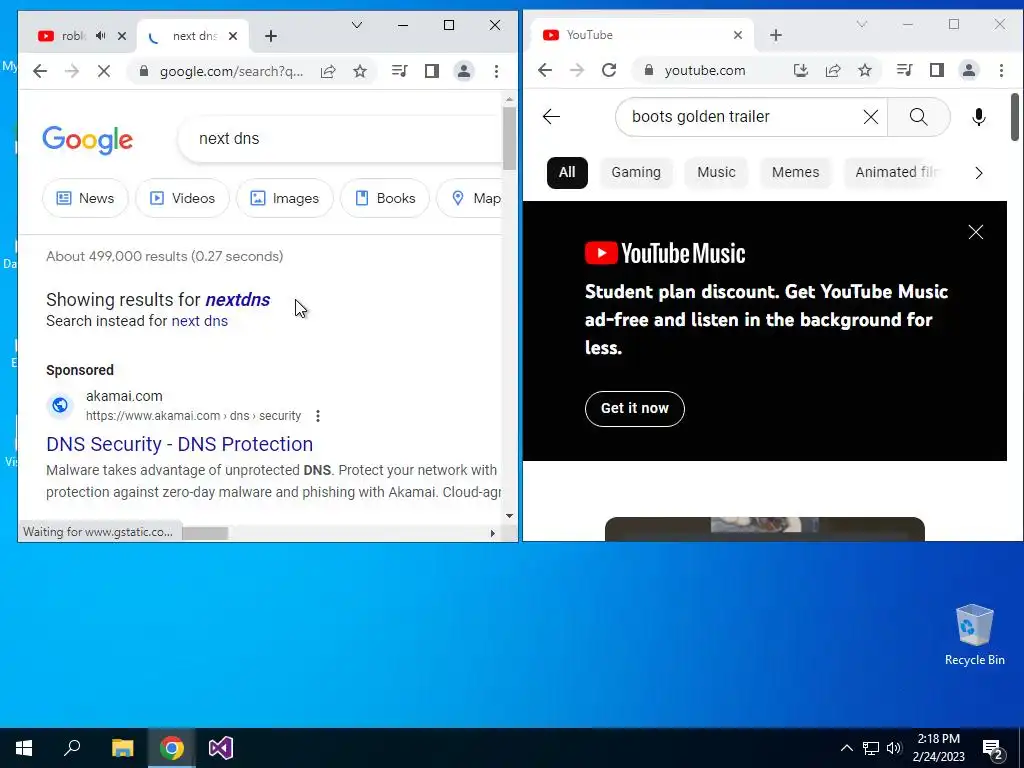Click scroll right arrow in Google window
This screenshot has width=1024, height=768.
(492, 533)
